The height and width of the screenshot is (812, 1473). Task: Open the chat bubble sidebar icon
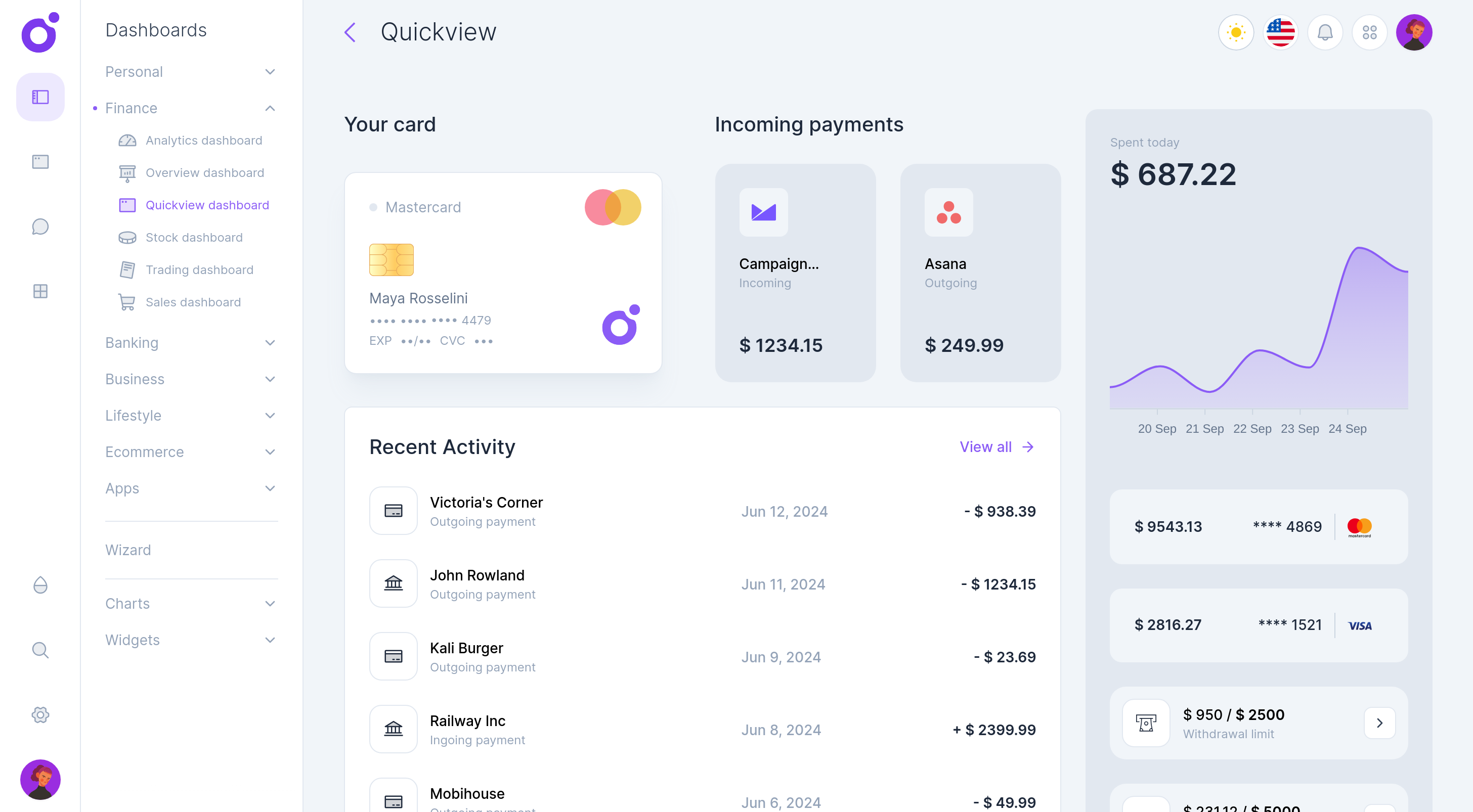pyautogui.click(x=40, y=227)
